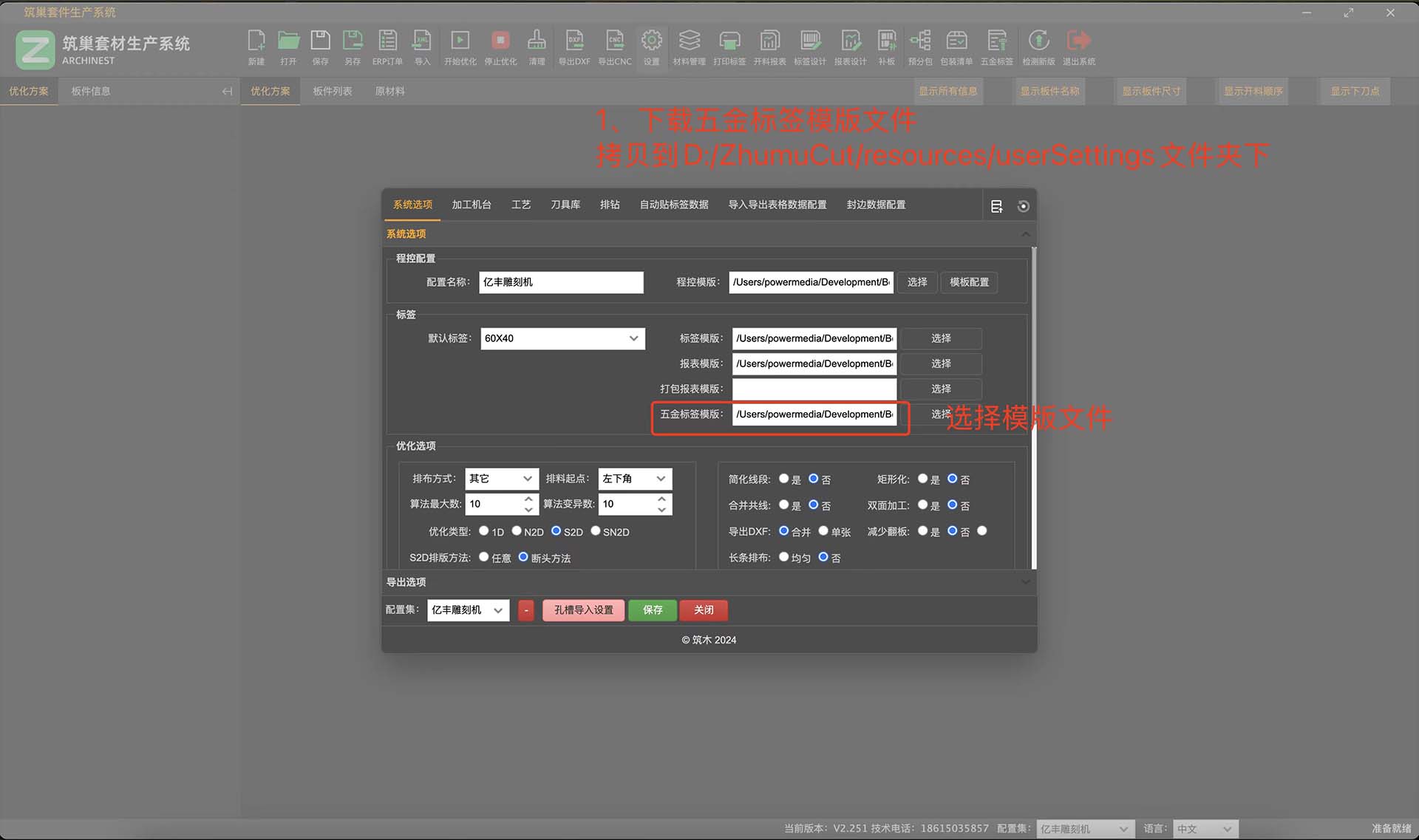The image size is (1419, 840).
Task: Click the 另存 (Save As) icon
Action: tap(353, 47)
